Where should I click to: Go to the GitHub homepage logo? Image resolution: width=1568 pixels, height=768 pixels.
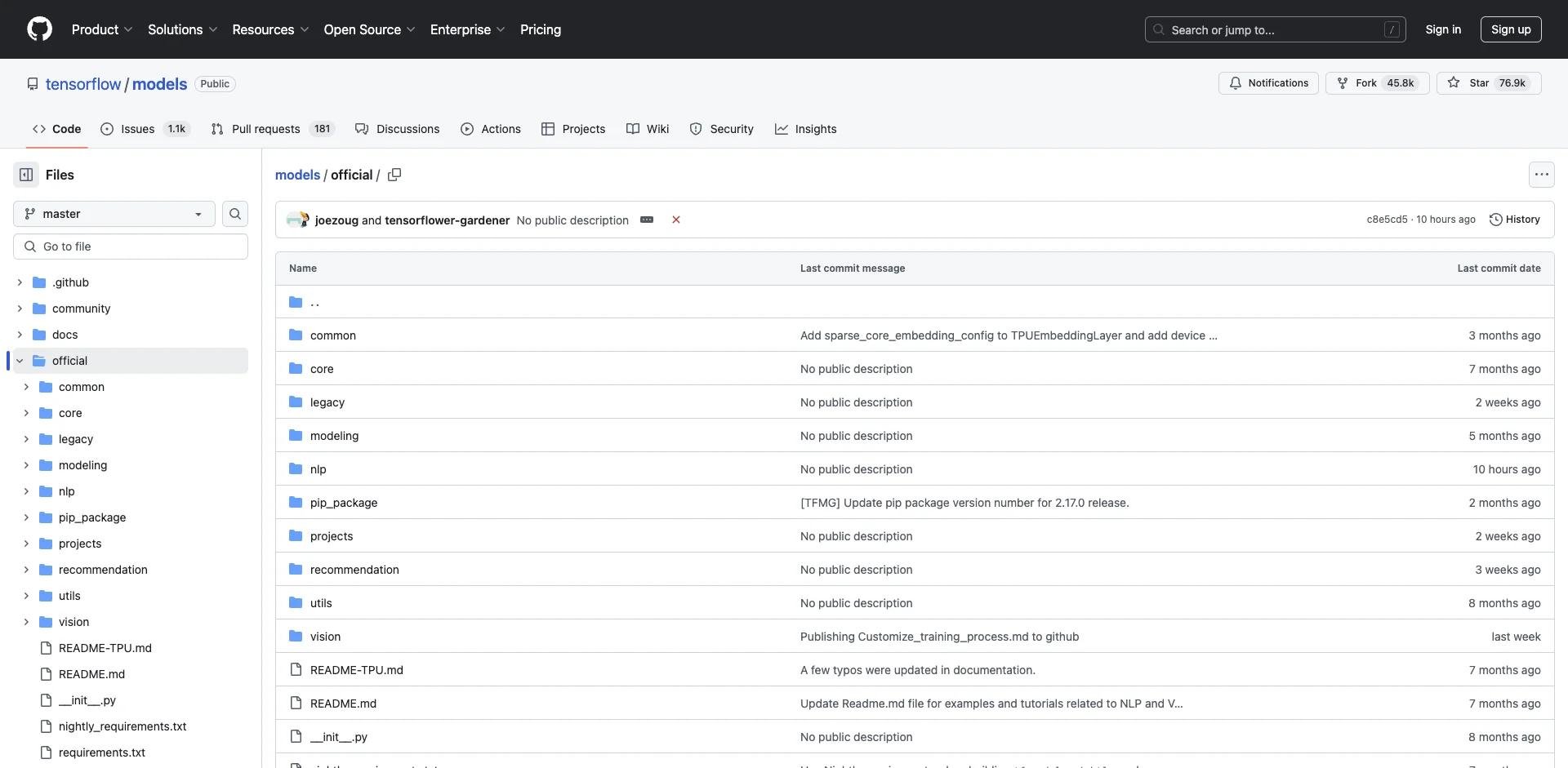[x=39, y=29]
